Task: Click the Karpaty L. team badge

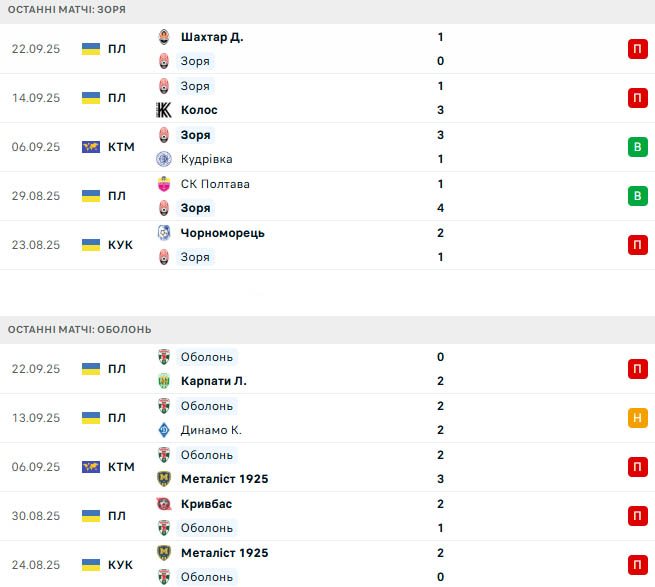Action: click(x=165, y=381)
